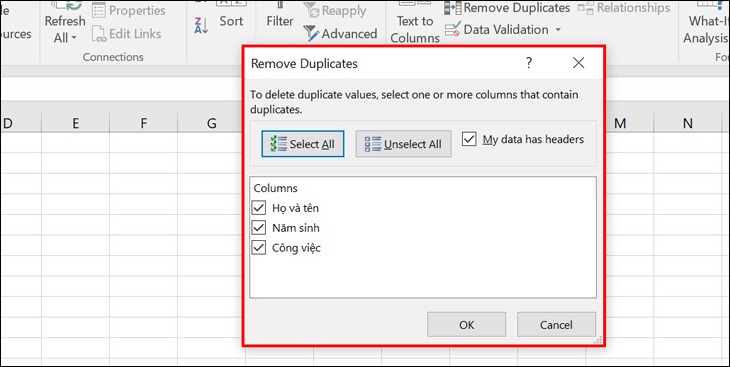Expand the Refresh All dropdown arrow
The width and height of the screenshot is (730, 367).
point(74,38)
